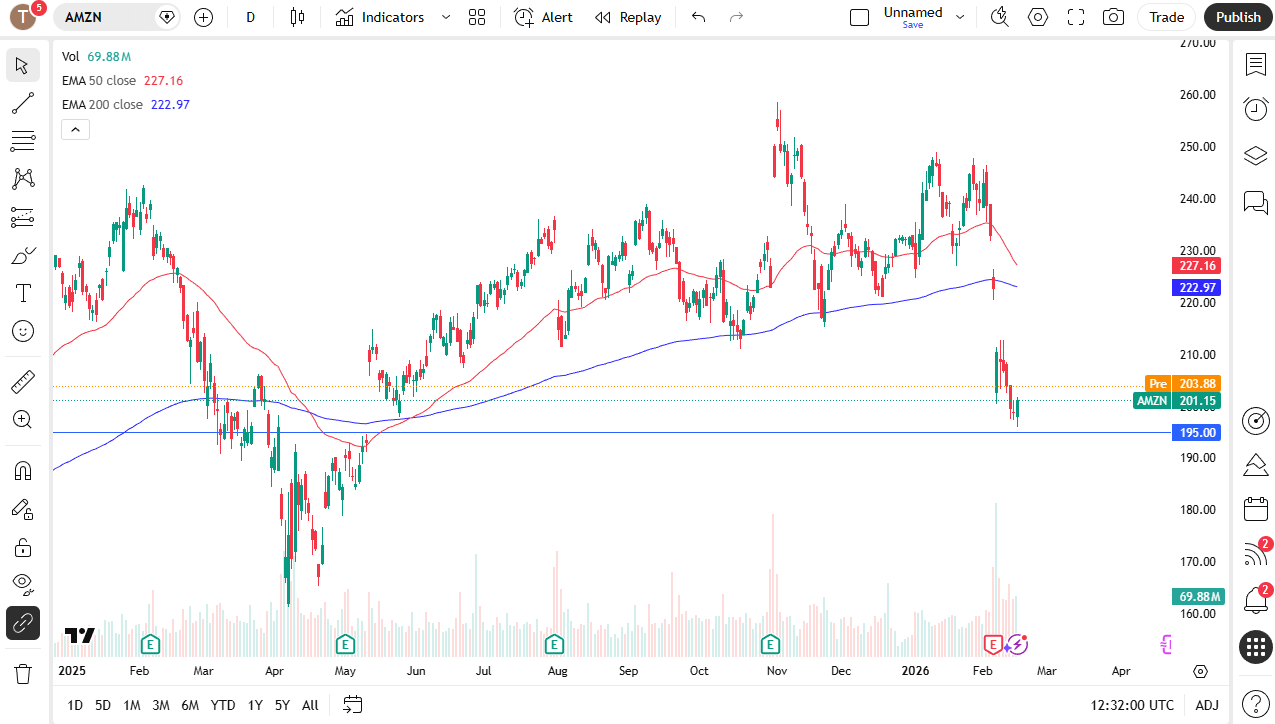This screenshot has height=724, width=1275.
Task: Open the economic calendar panel
Action: click(x=1256, y=509)
